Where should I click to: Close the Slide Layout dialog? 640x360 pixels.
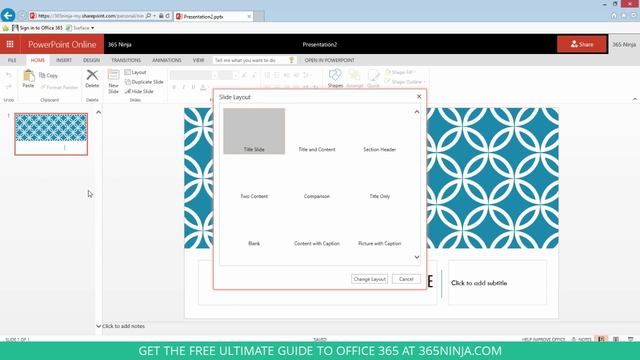tap(419, 96)
